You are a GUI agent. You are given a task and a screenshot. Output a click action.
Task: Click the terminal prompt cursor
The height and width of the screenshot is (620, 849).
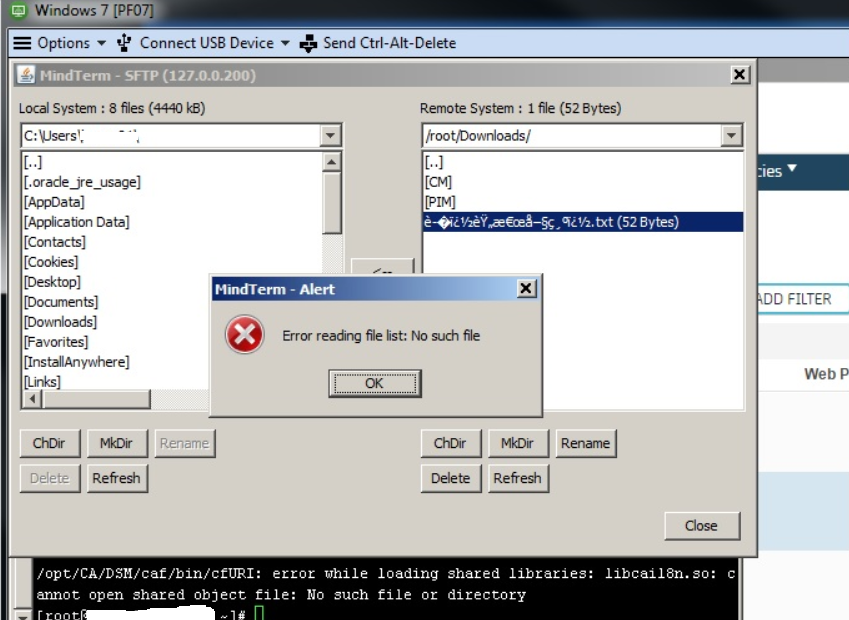259,614
